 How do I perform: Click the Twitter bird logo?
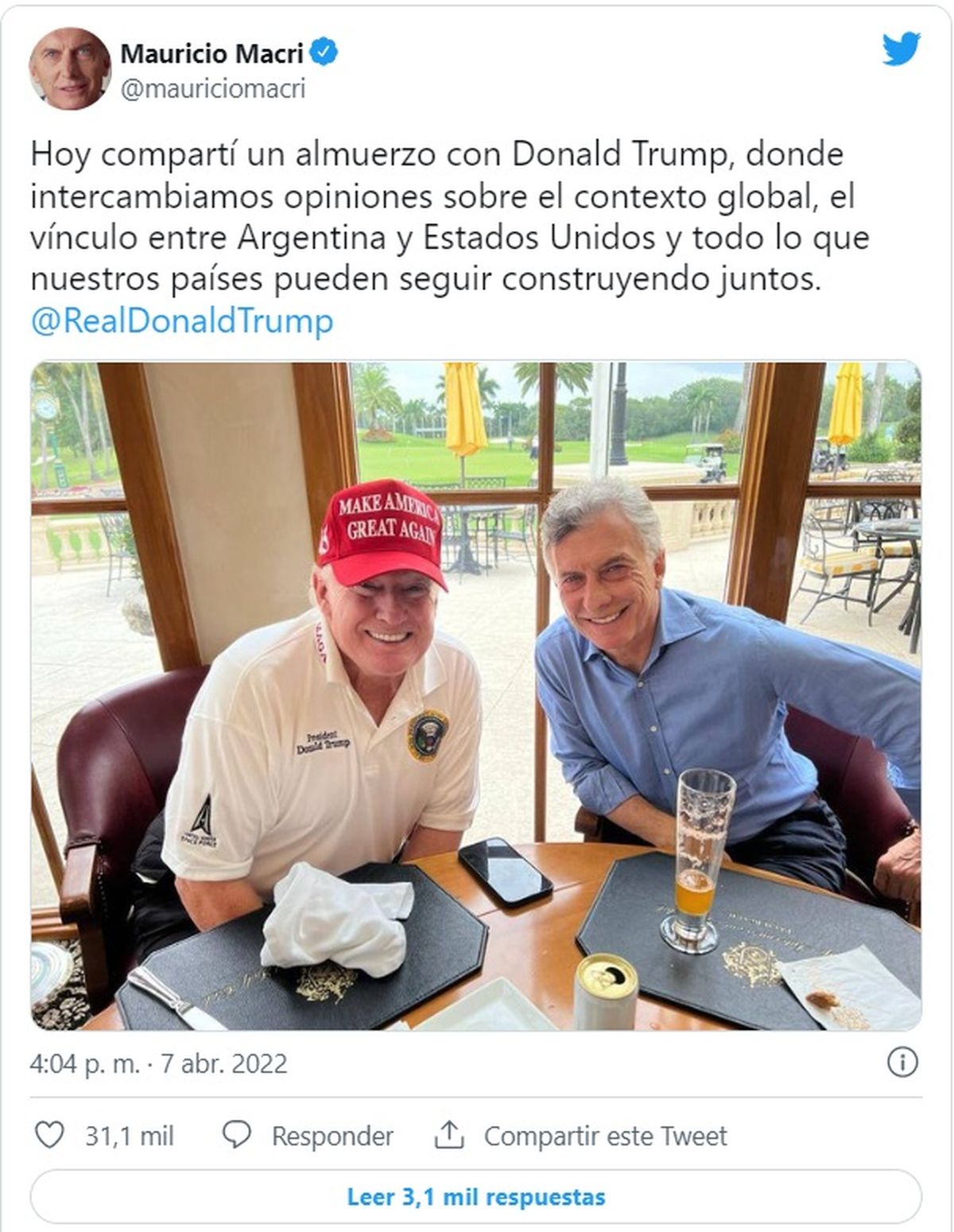901,50
